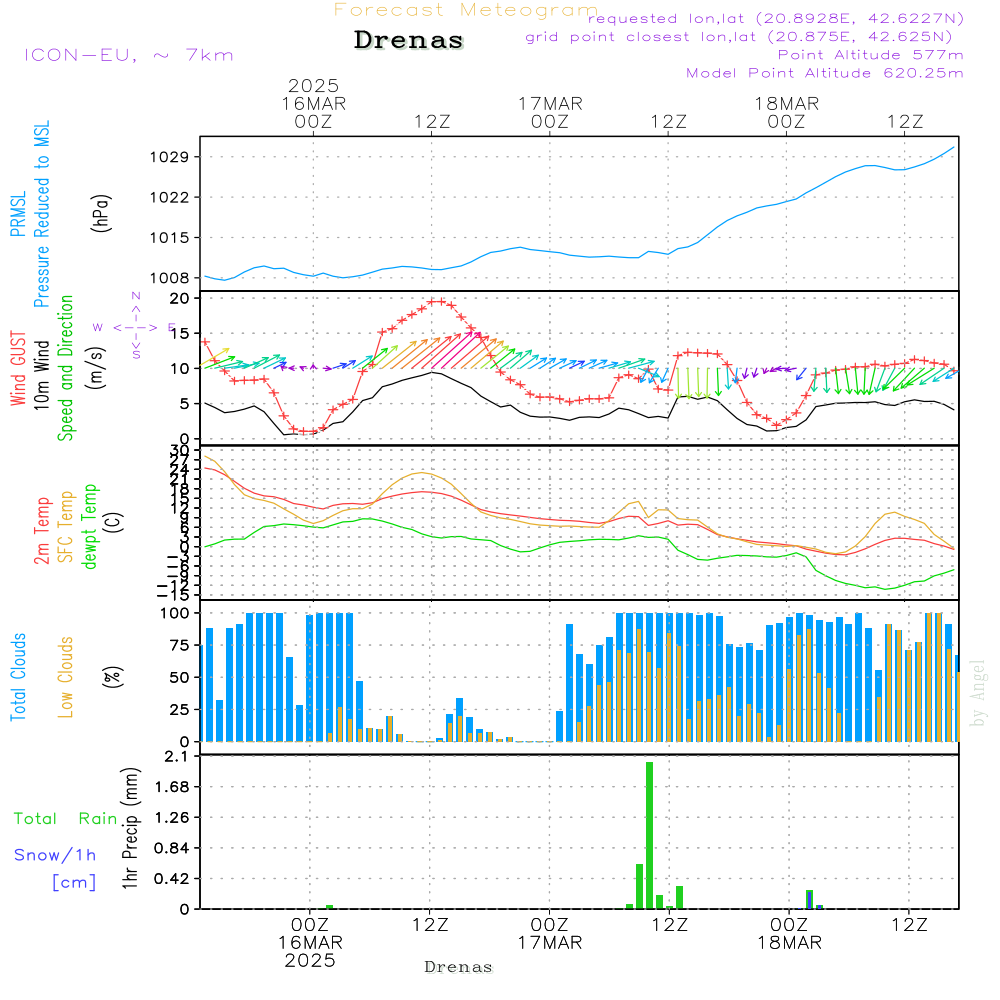1000x1000 pixels.
Task: Select the orange 'SFC Temp' label
Action: click(66, 527)
